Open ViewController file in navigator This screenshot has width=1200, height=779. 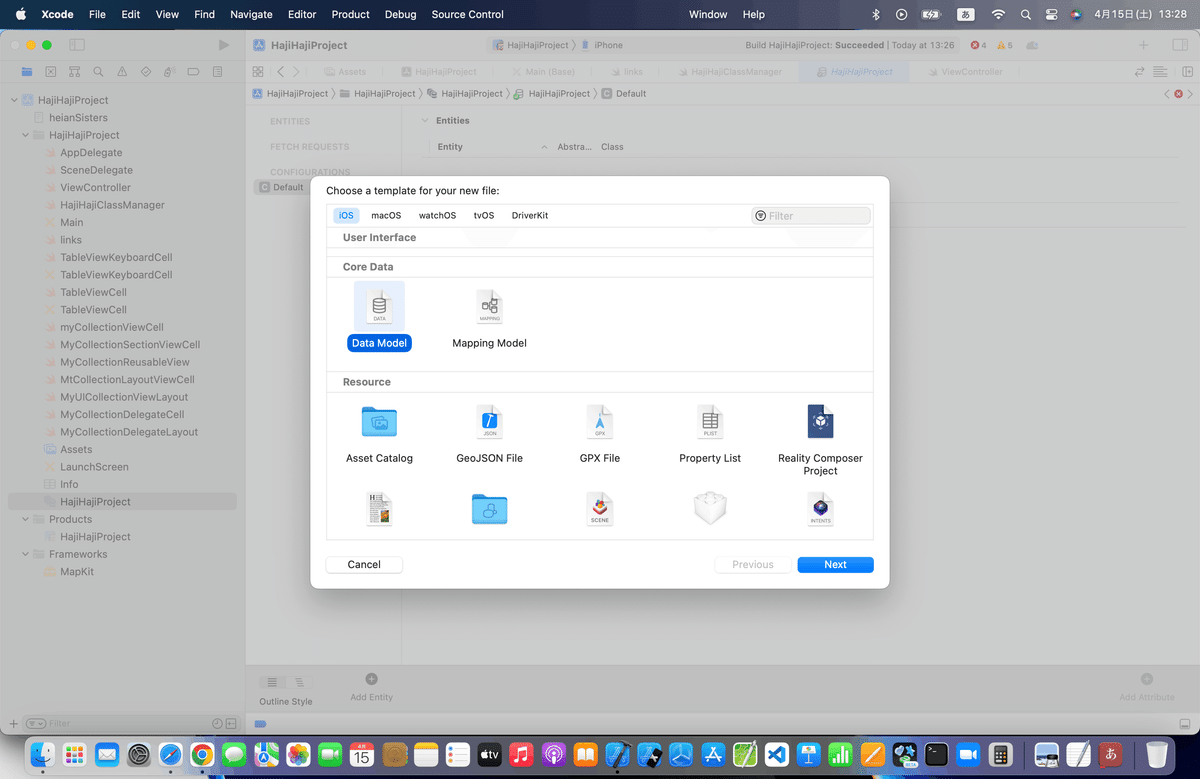95,187
